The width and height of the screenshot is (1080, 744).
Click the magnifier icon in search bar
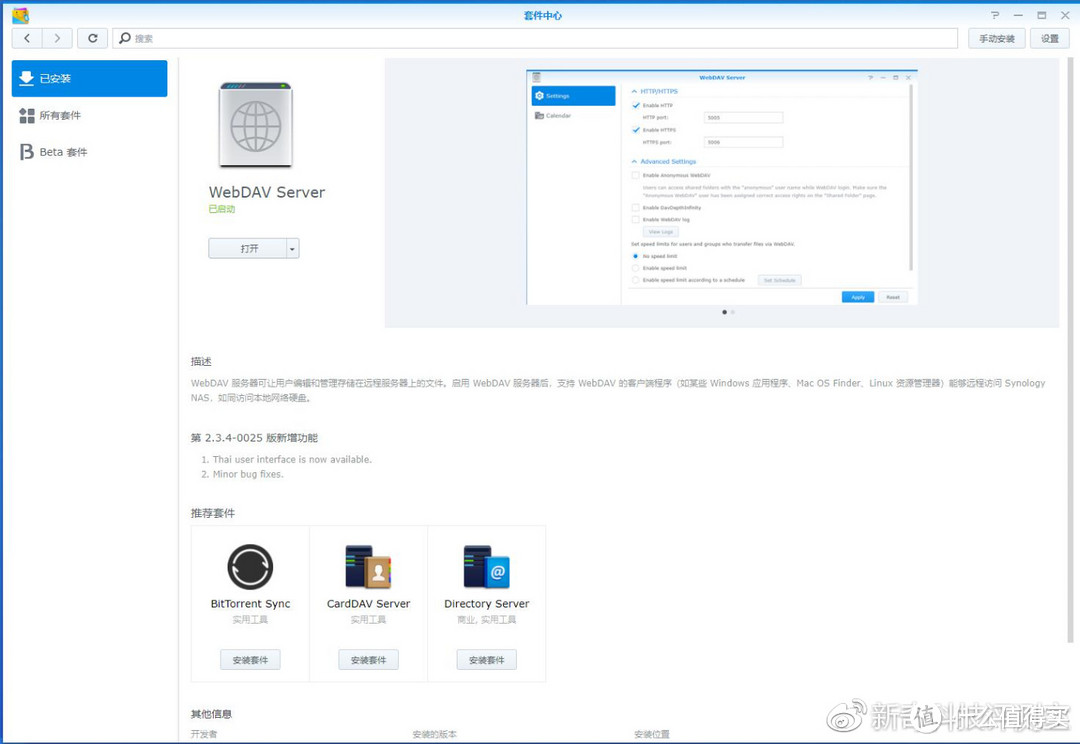(125, 38)
